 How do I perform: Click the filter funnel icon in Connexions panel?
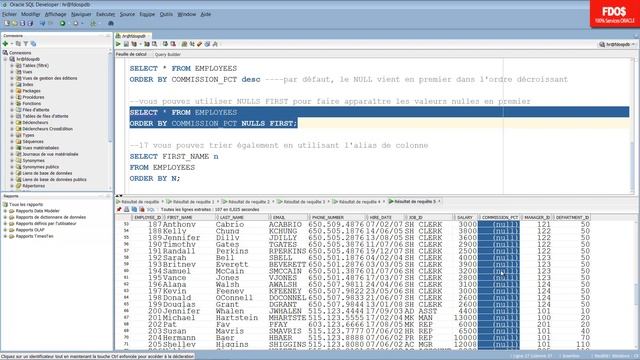click(26, 43)
